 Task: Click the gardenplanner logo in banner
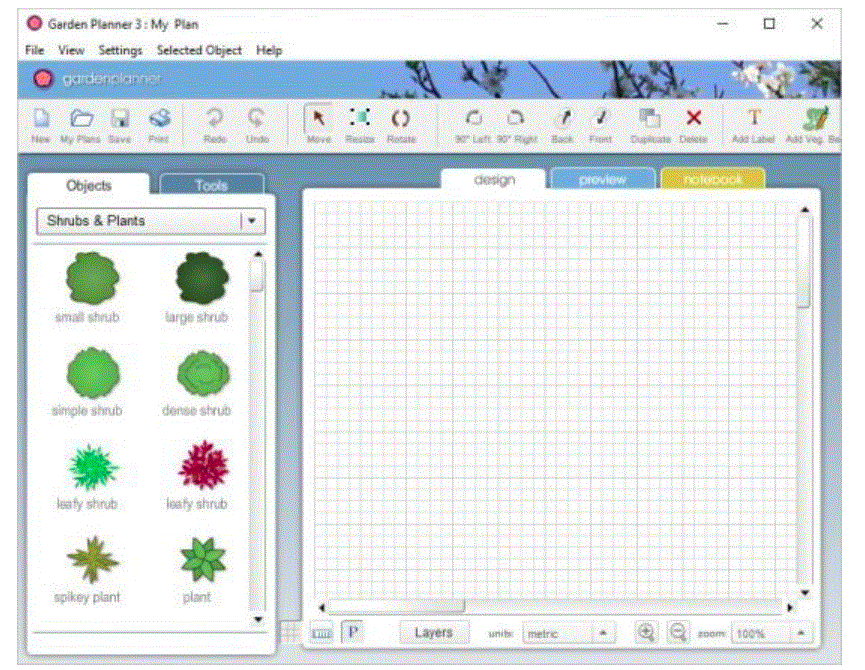coord(97,79)
